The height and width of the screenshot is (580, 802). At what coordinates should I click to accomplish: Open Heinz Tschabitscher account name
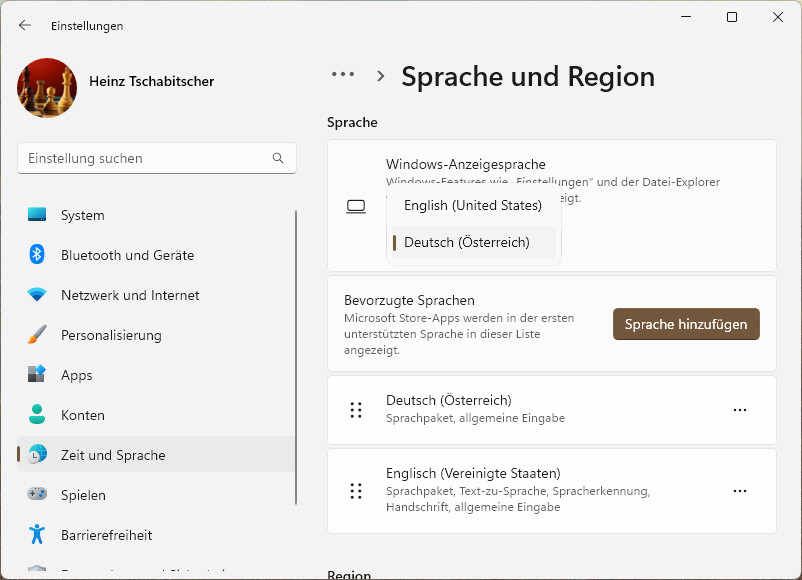(x=151, y=81)
